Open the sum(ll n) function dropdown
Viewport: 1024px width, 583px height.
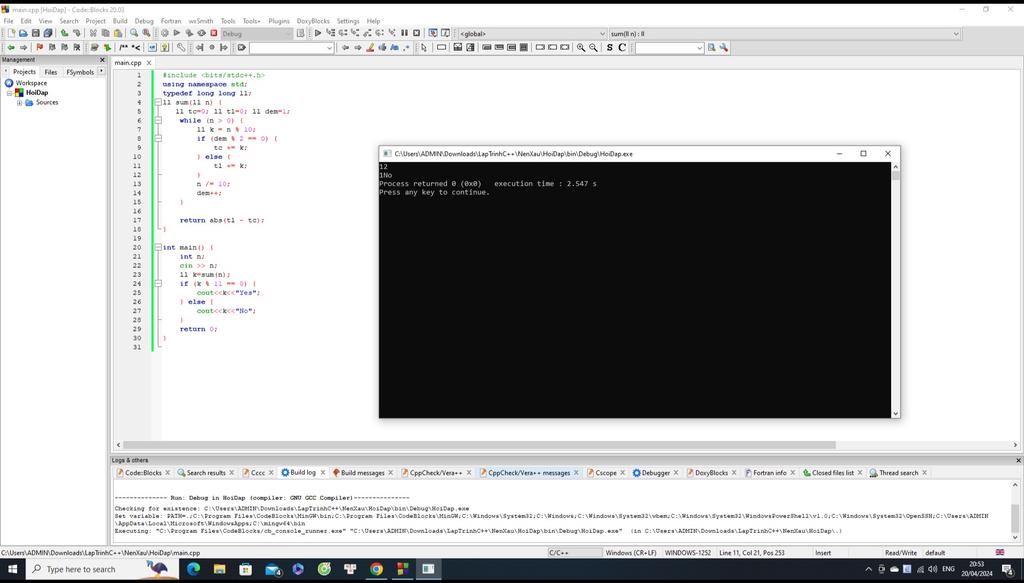(x=784, y=33)
